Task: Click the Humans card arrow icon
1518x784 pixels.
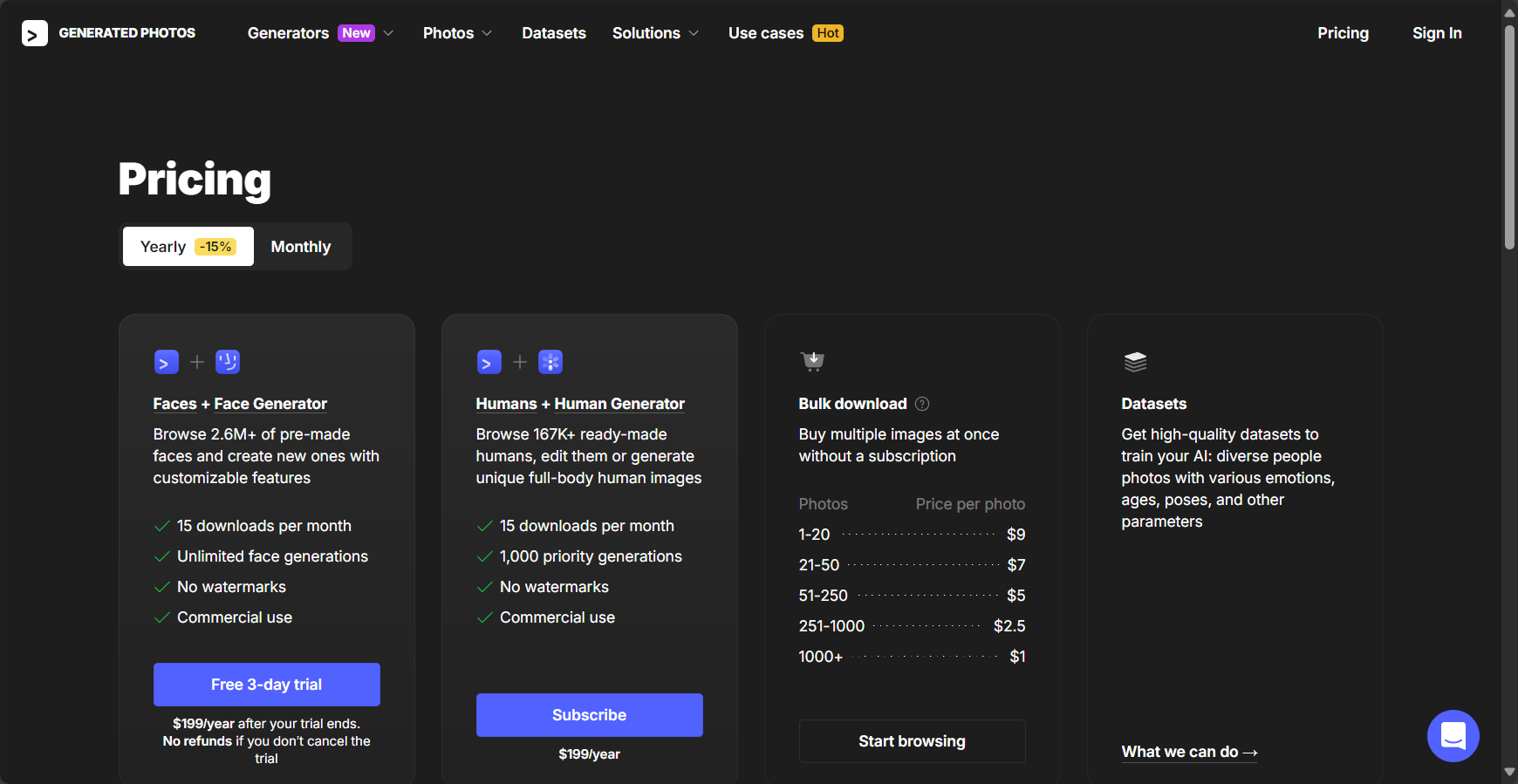Action: pos(489,362)
